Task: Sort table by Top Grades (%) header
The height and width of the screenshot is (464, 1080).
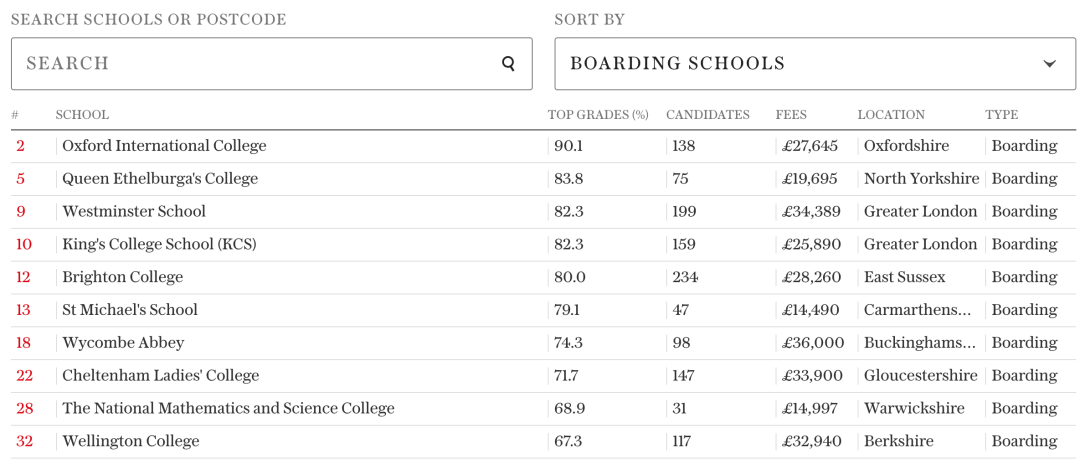Action: pos(598,115)
